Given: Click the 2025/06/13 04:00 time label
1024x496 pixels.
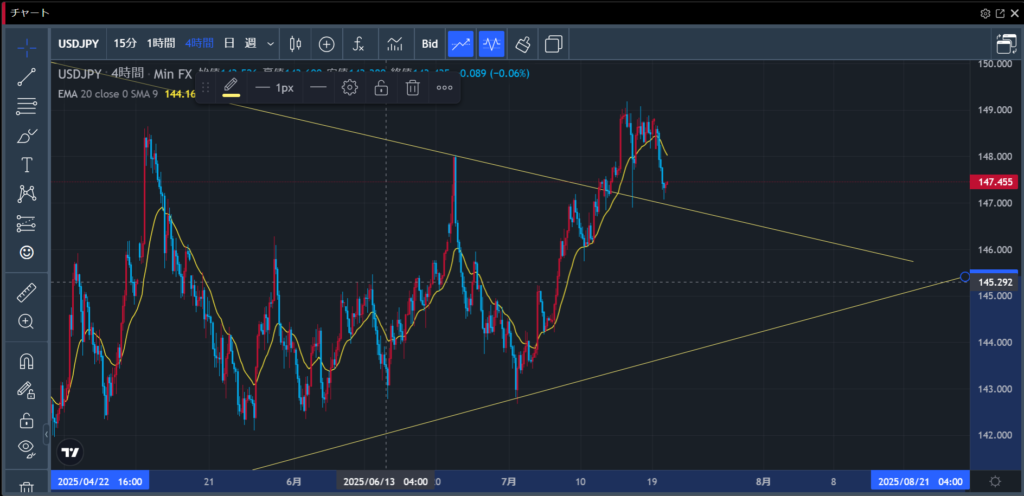Looking at the screenshot, I should (385, 482).
